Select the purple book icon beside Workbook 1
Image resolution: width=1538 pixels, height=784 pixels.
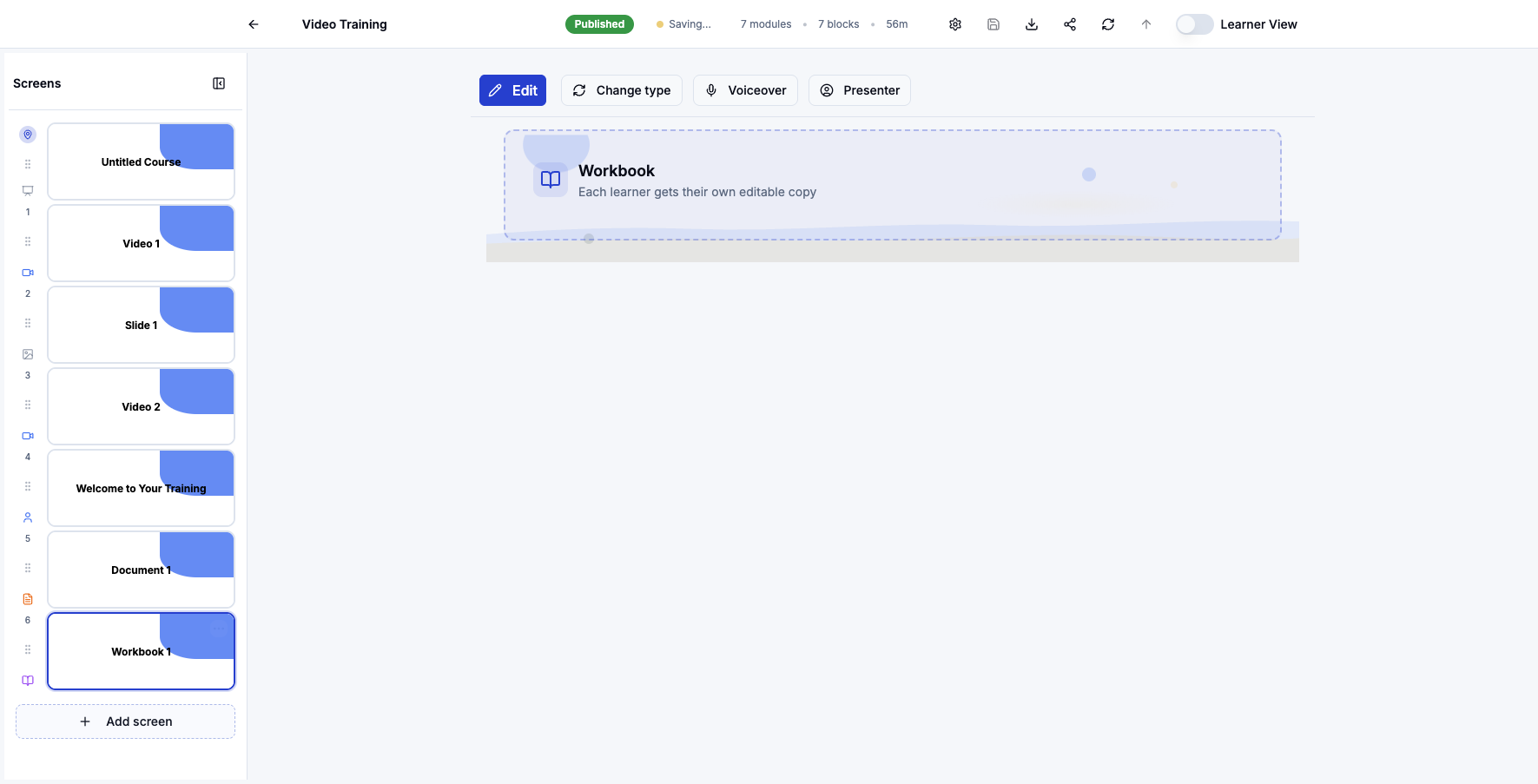click(x=27, y=680)
